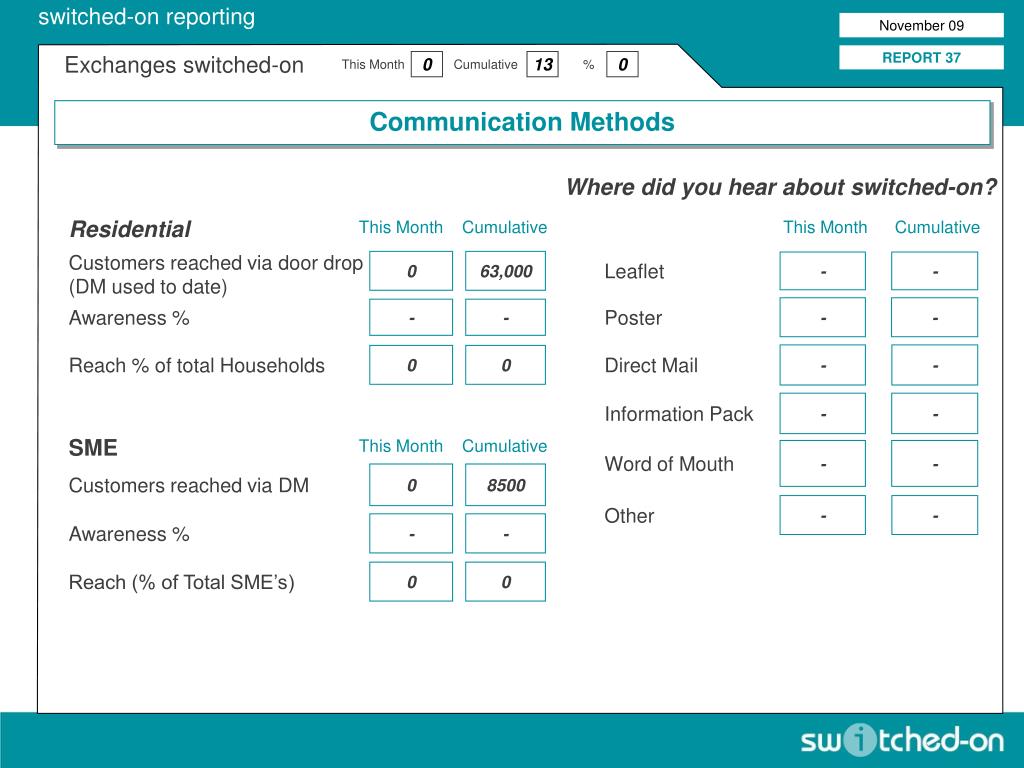Viewport: 1024px width, 768px height.
Task: Click the REPORT 37 label box
Action: pos(921,57)
